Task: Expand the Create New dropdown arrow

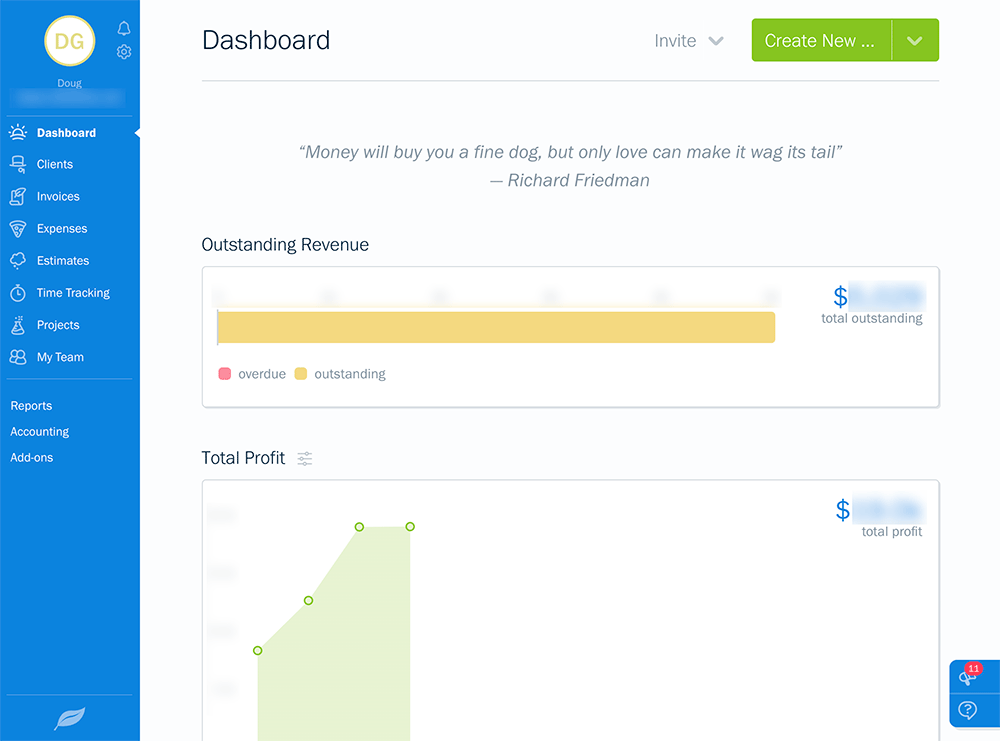Action: coord(913,40)
